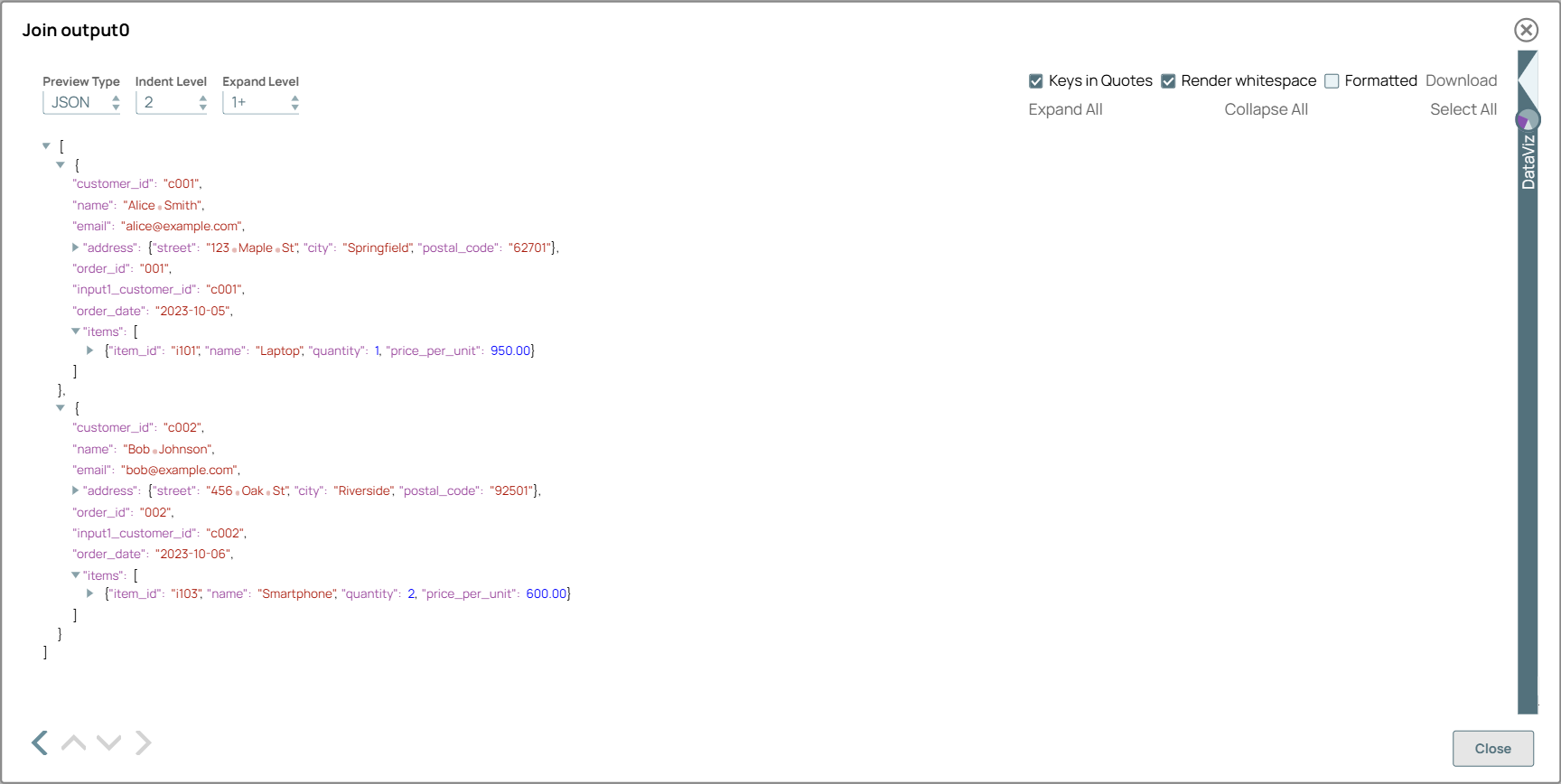This screenshot has height=784, width=1561.
Task: Close the Join output0 dialog with X icon
Action: pos(1526,30)
